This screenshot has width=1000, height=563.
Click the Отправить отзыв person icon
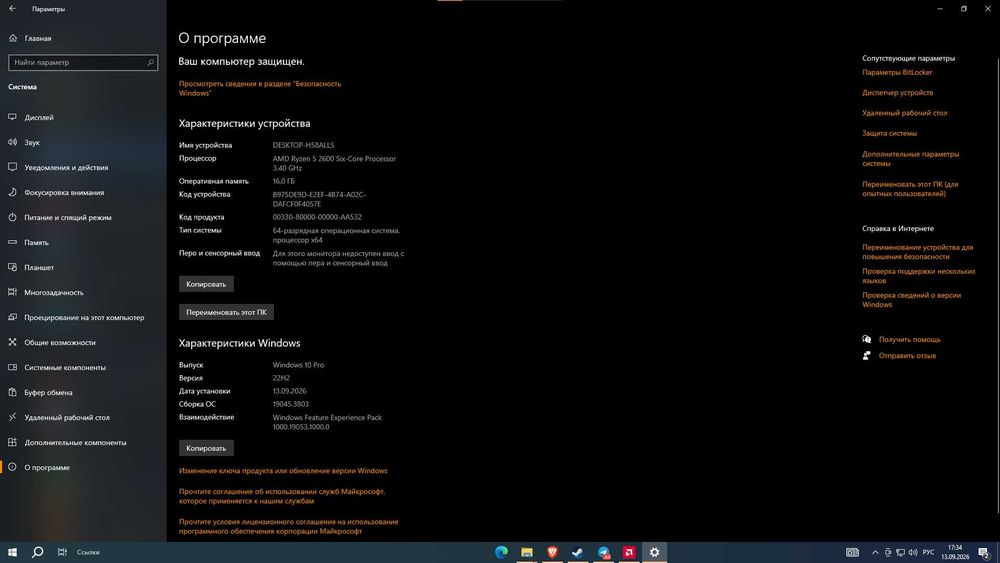pyautogui.click(x=866, y=356)
